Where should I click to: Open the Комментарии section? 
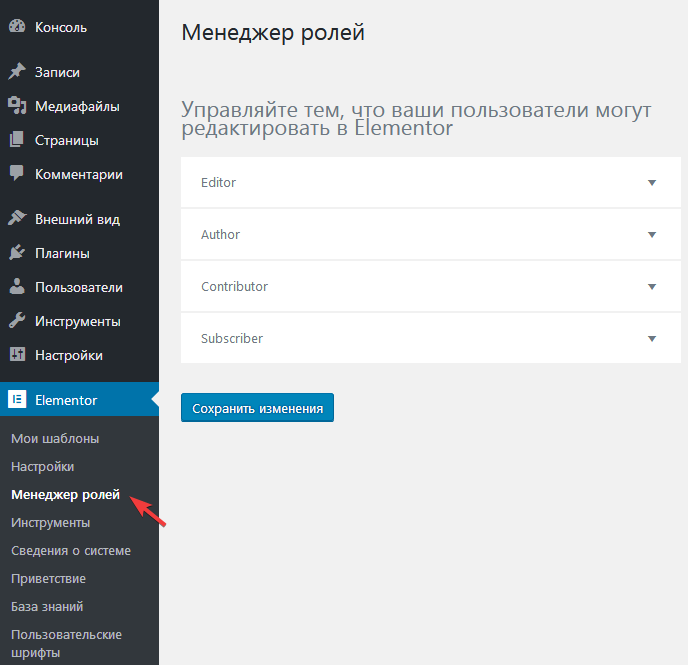coord(79,174)
